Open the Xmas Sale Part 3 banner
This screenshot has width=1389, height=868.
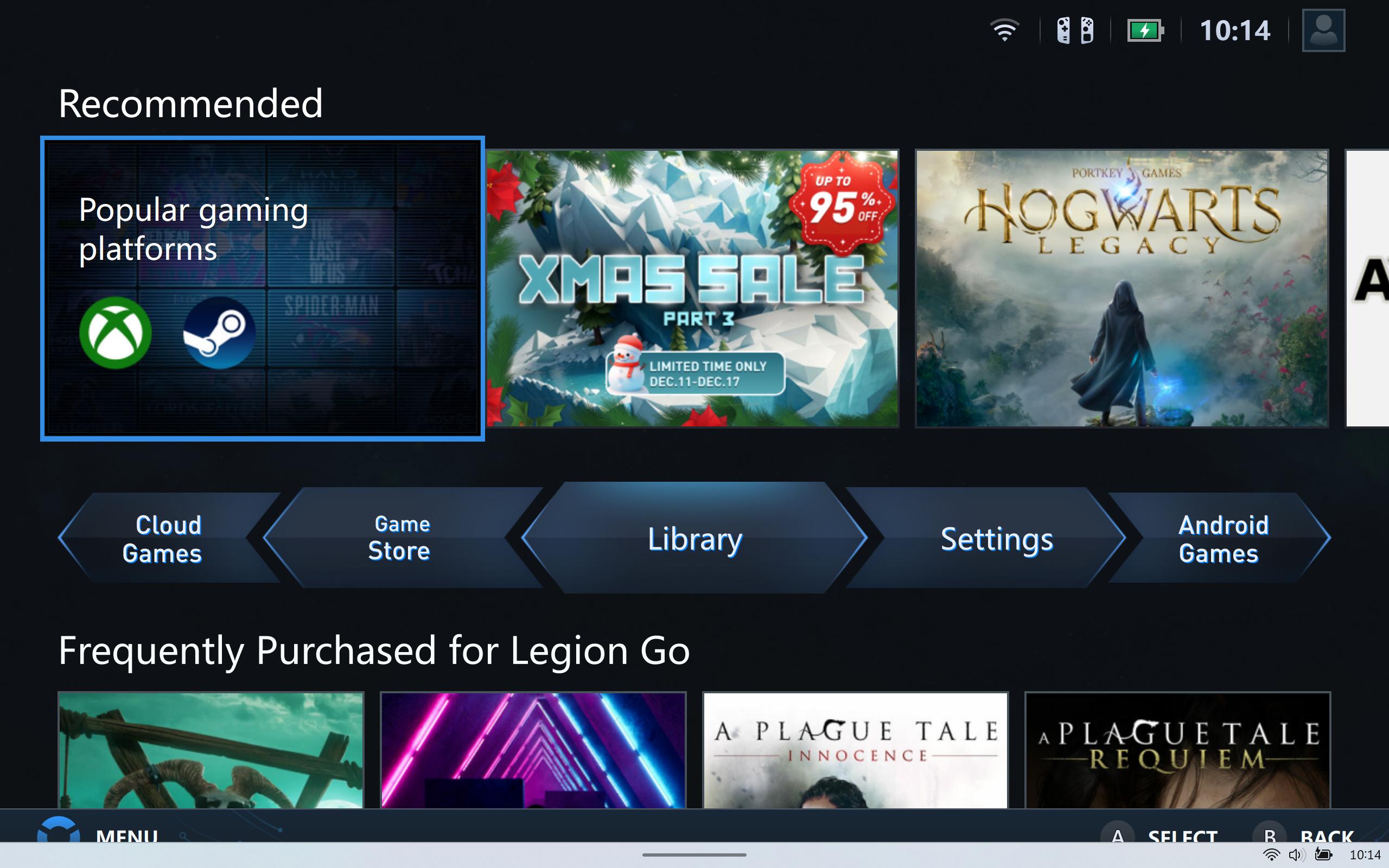pos(692,289)
